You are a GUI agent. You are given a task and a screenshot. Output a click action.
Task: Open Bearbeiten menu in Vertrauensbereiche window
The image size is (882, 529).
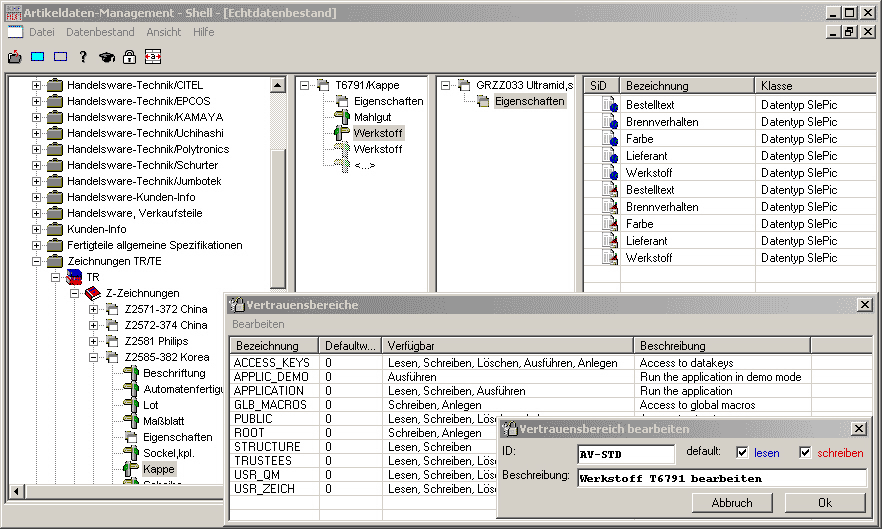tap(258, 324)
